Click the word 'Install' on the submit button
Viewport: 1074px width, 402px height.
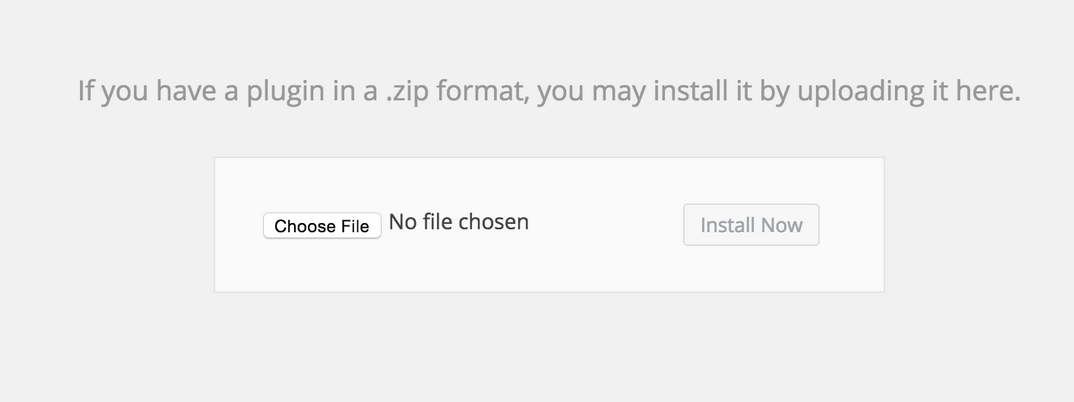pos(727,225)
